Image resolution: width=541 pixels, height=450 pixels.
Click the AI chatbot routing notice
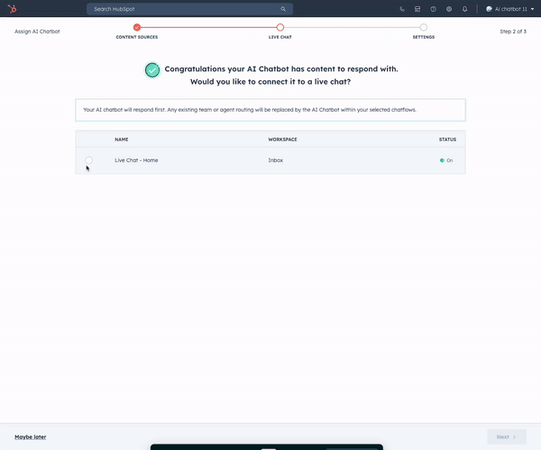pyautogui.click(x=270, y=110)
